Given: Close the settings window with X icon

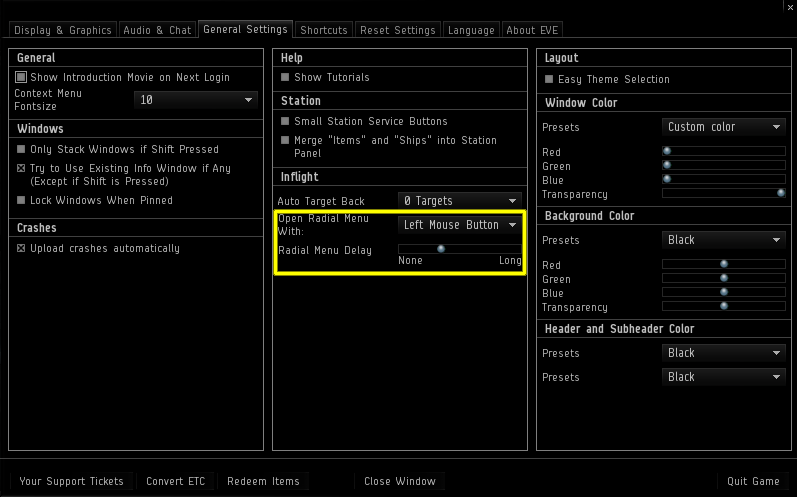Looking at the screenshot, I should [788, 6].
